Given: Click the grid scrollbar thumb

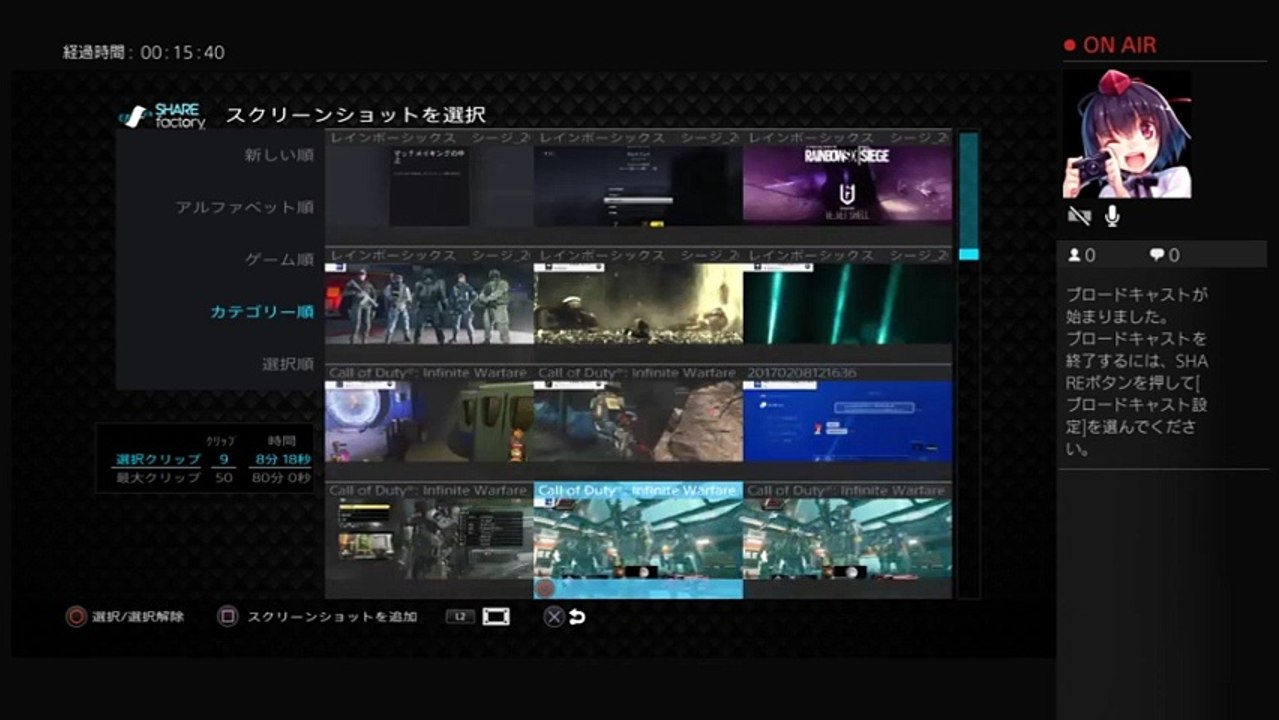Looking at the screenshot, I should 968,254.
